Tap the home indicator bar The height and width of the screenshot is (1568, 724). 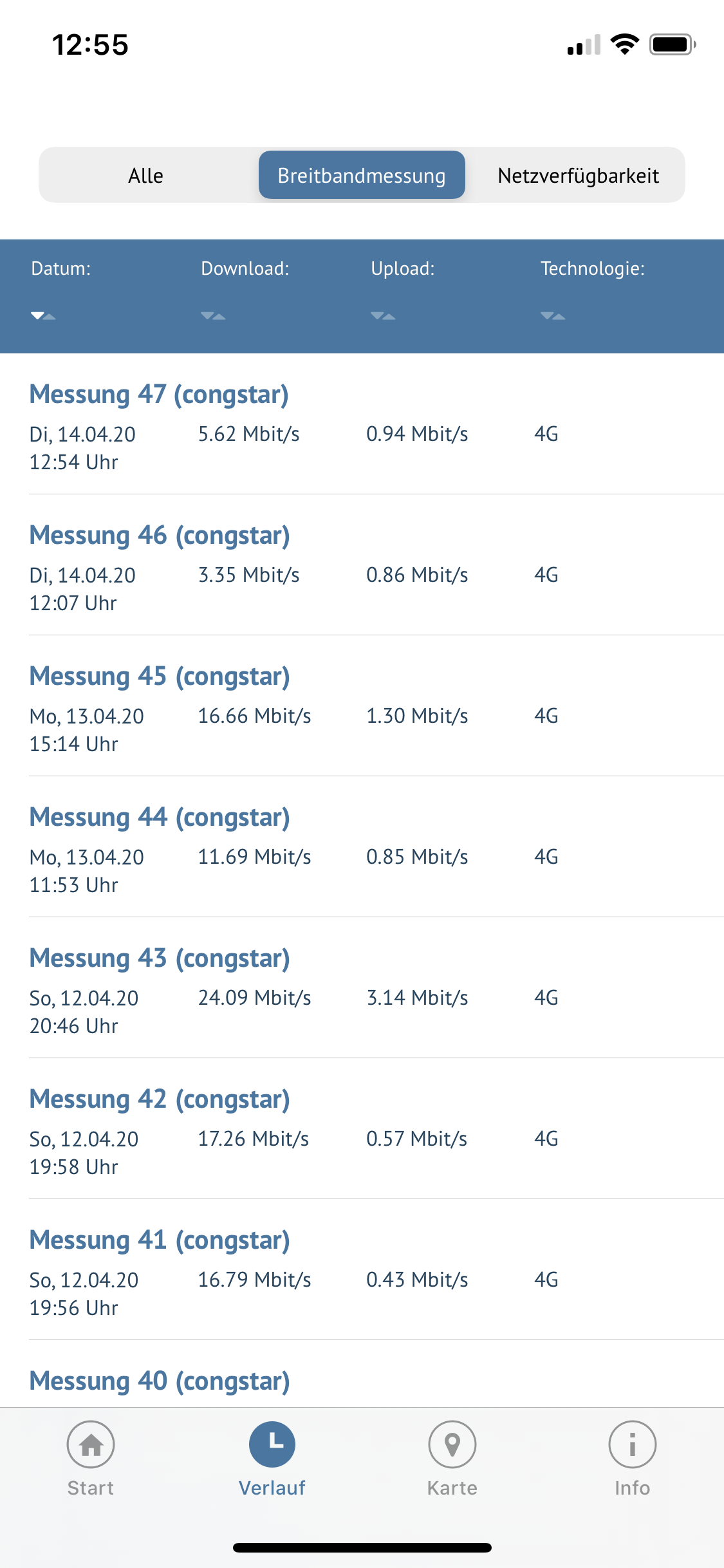[x=362, y=1547]
